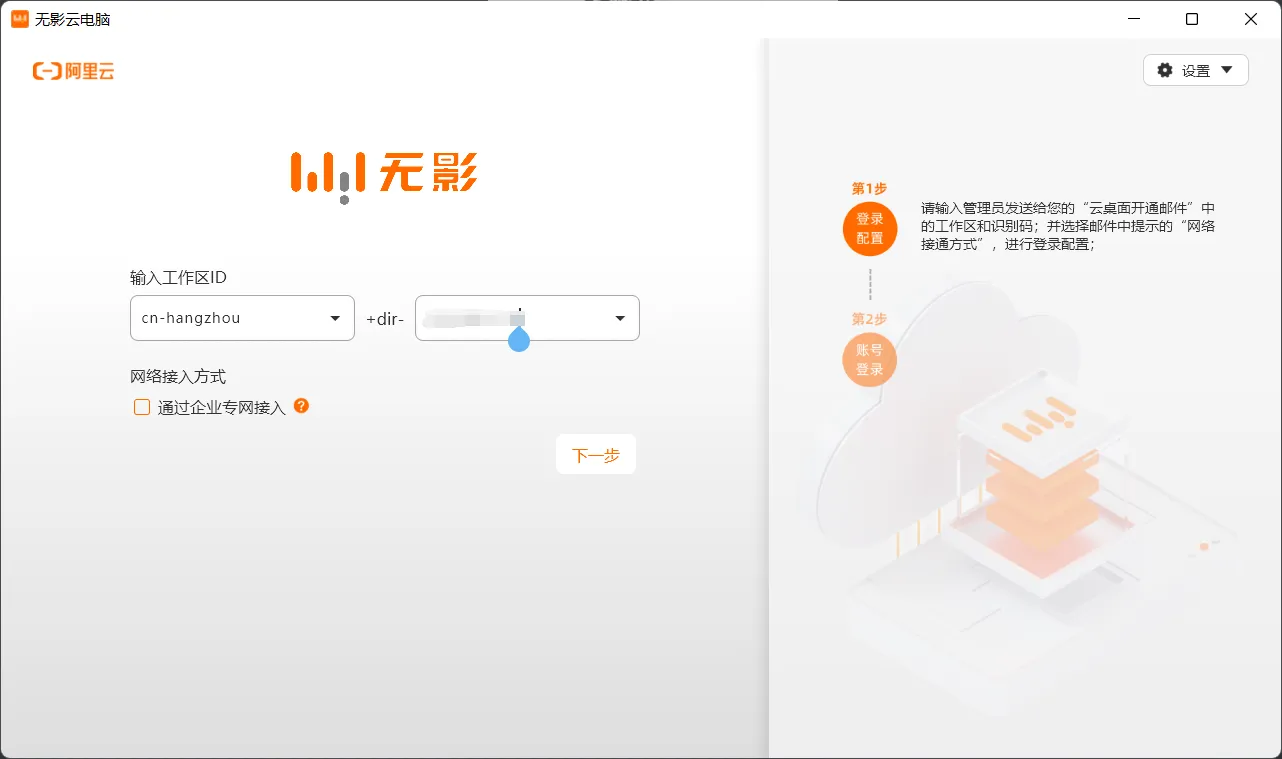Click the 第2步 label

[869, 319]
